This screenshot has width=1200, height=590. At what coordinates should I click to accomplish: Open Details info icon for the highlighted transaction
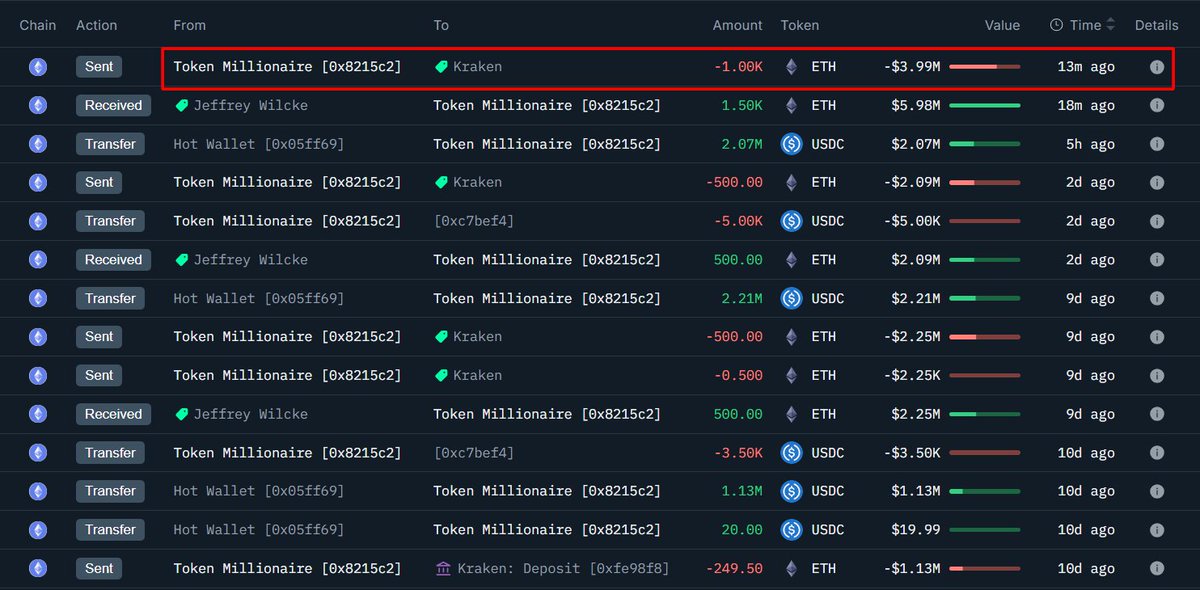point(1157,66)
